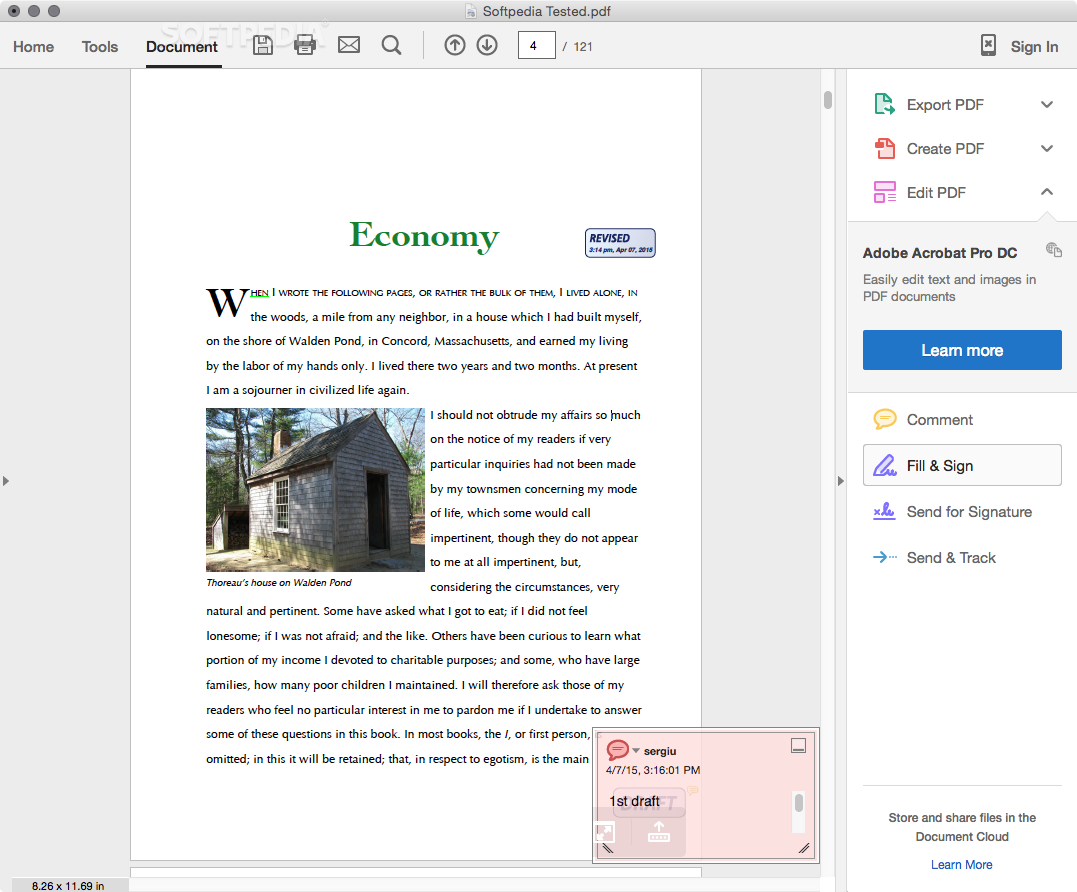
Task: Open the Fill & Sign tool
Action: (x=962, y=466)
